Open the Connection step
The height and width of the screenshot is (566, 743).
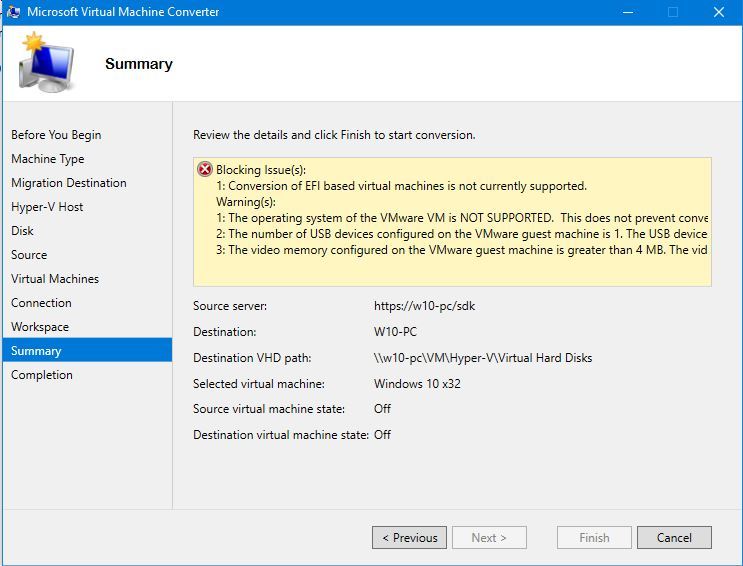click(x=41, y=303)
